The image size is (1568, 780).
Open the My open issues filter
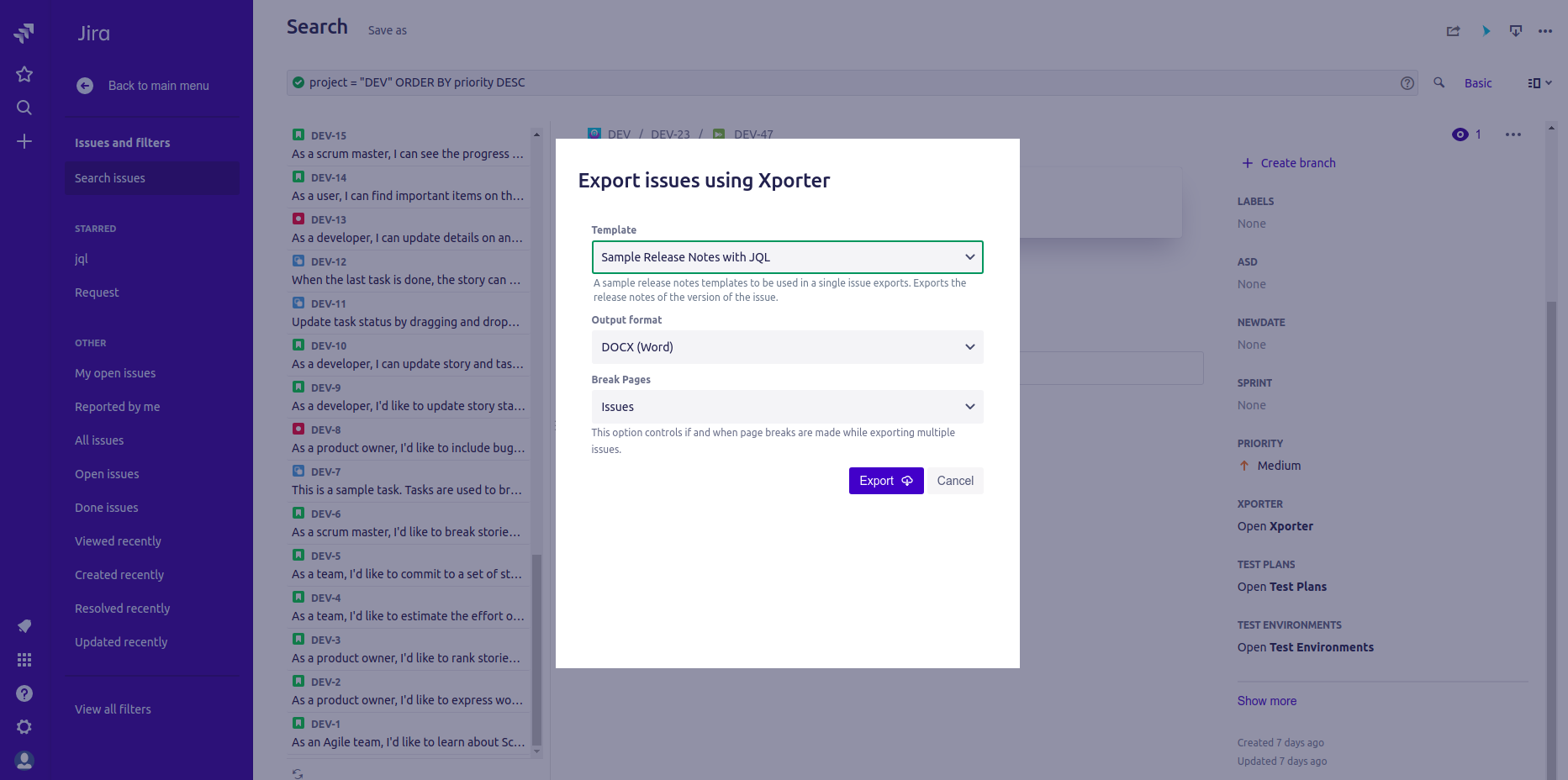tap(115, 373)
